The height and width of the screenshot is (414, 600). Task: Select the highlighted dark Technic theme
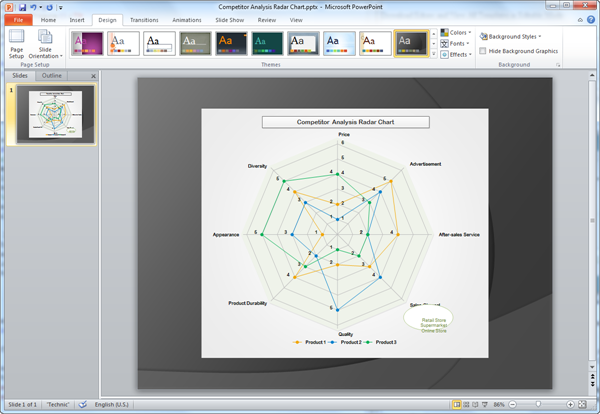click(411, 44)
